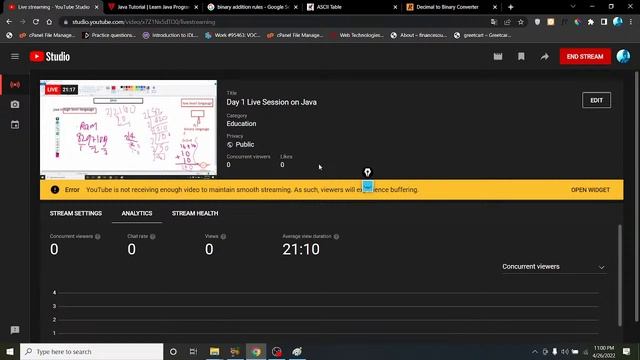Open the notification center icon
This screenshot has width=640, height=360.
tap(627, 351)
